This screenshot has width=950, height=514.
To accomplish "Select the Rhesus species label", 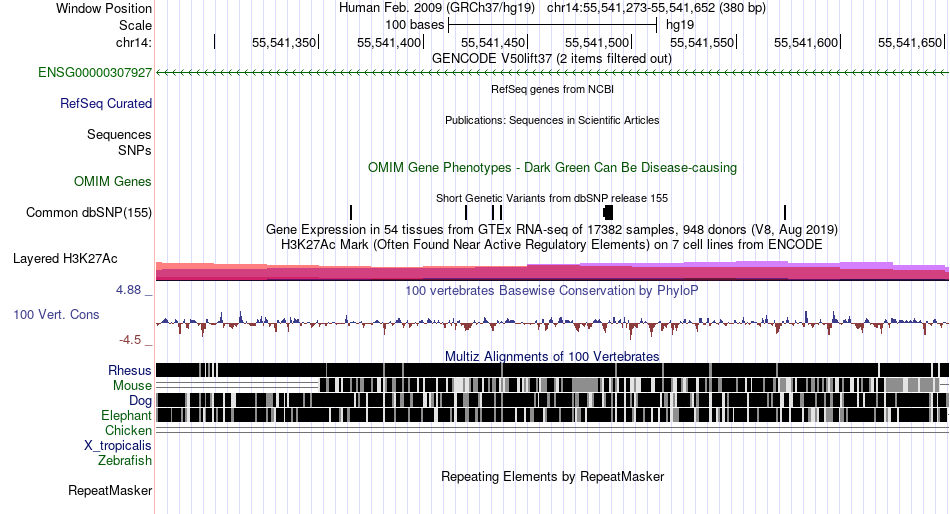I will [x=130, y=370].
